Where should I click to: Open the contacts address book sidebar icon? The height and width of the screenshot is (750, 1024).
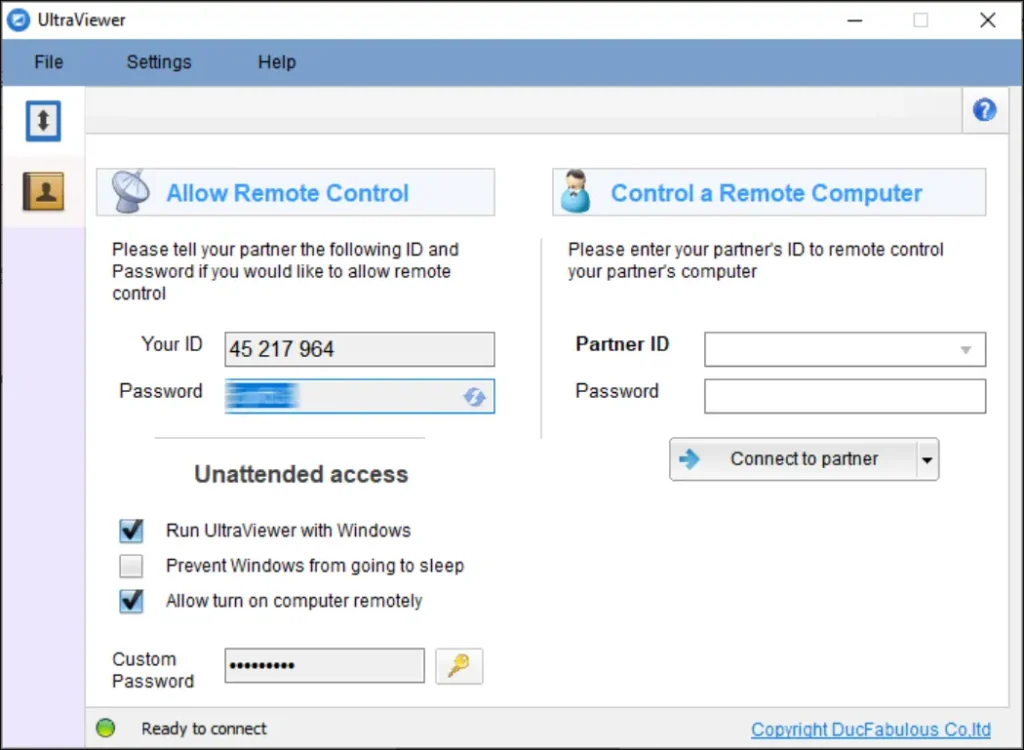tap(43, 190)
